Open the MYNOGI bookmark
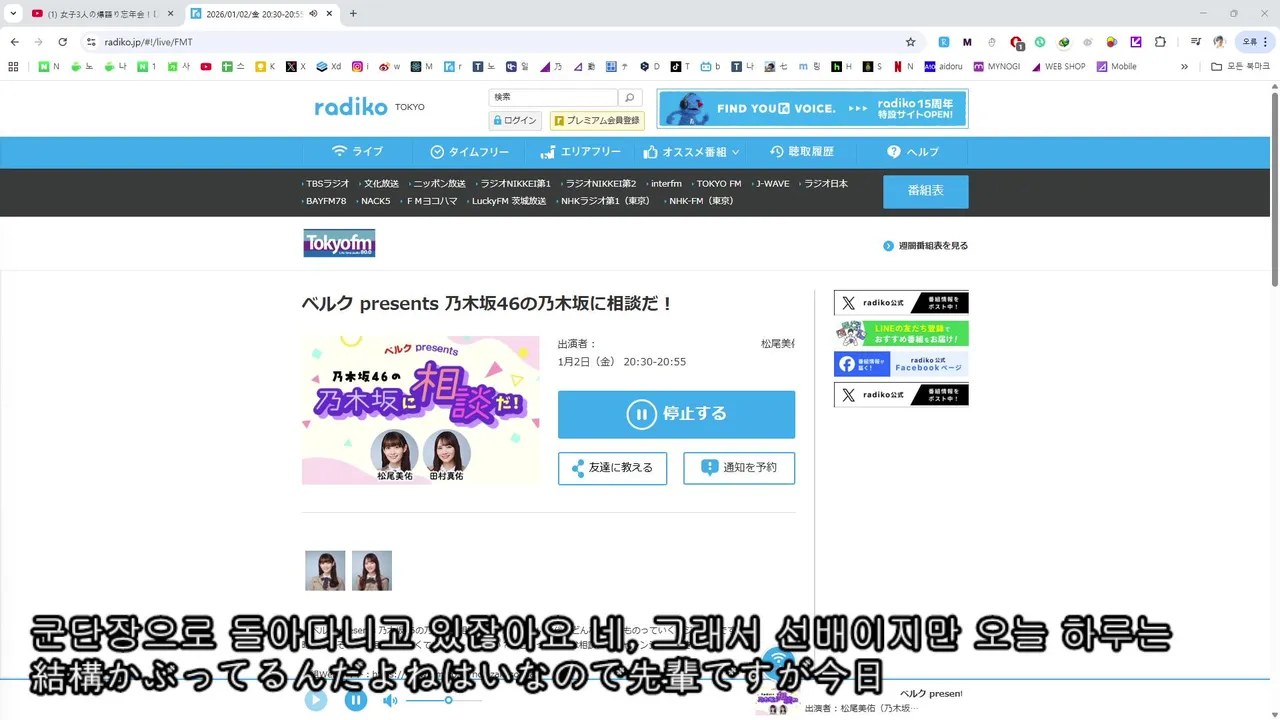1280x720 pixels. click(x=996, y=67)
